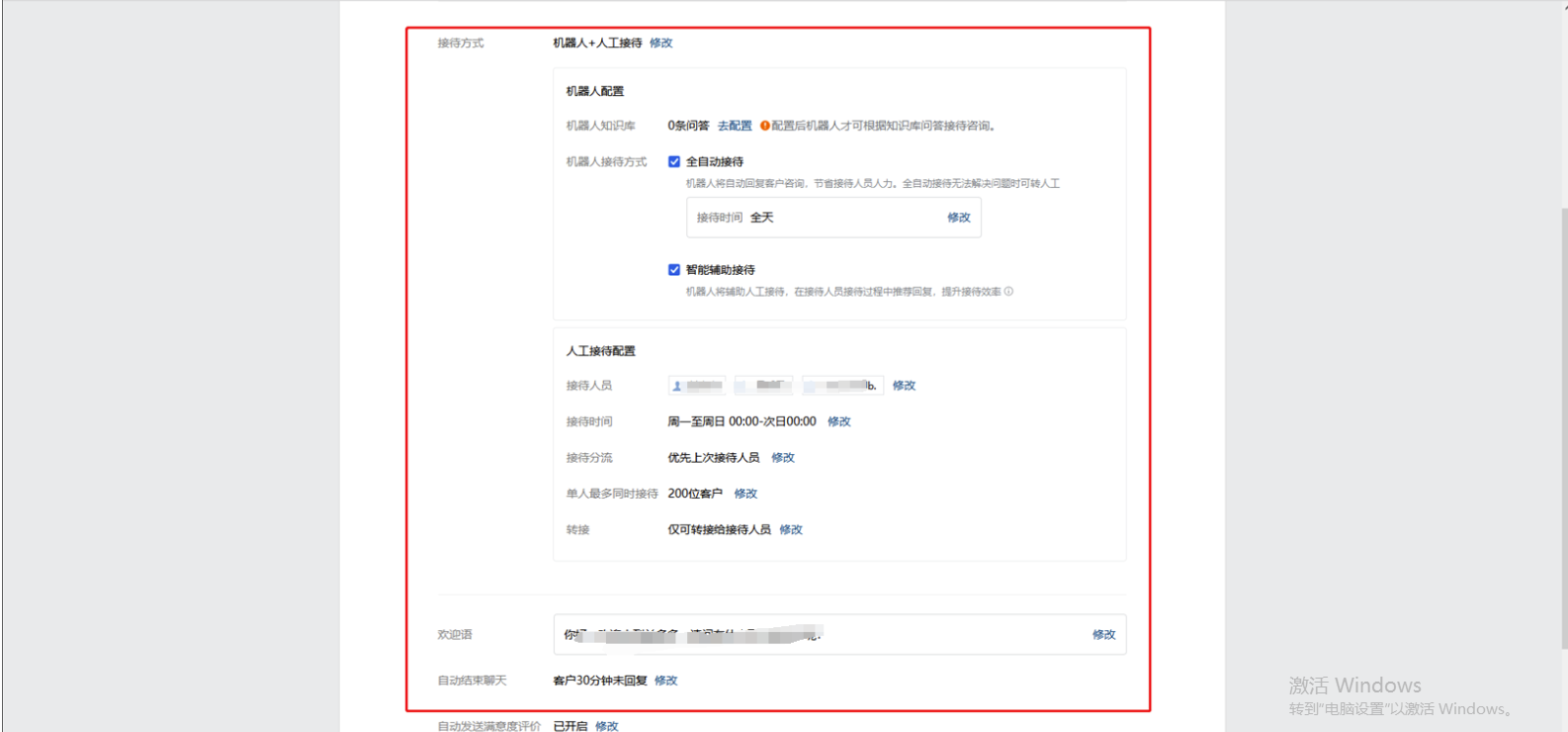Edit the 仅可转接给接待人员 transfer setting

pyautogui.click(x=791, y=530)
